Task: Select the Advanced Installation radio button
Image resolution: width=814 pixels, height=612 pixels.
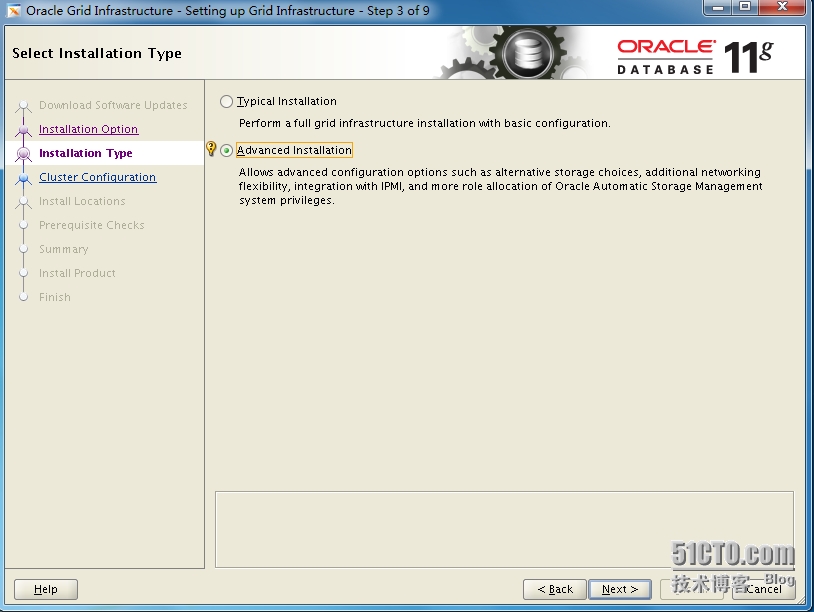Action: pyautogui.click(x=226, y=151)
